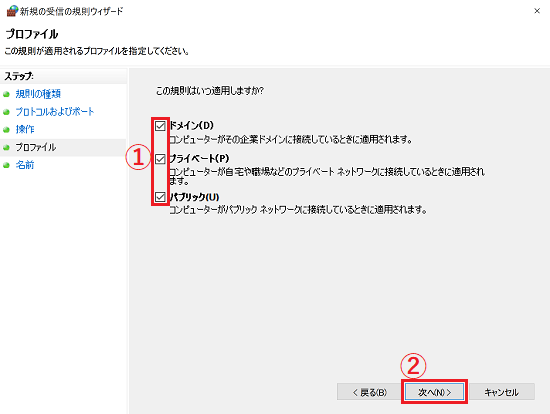Select the プロファイル step in sidebar

click(35, 147)
